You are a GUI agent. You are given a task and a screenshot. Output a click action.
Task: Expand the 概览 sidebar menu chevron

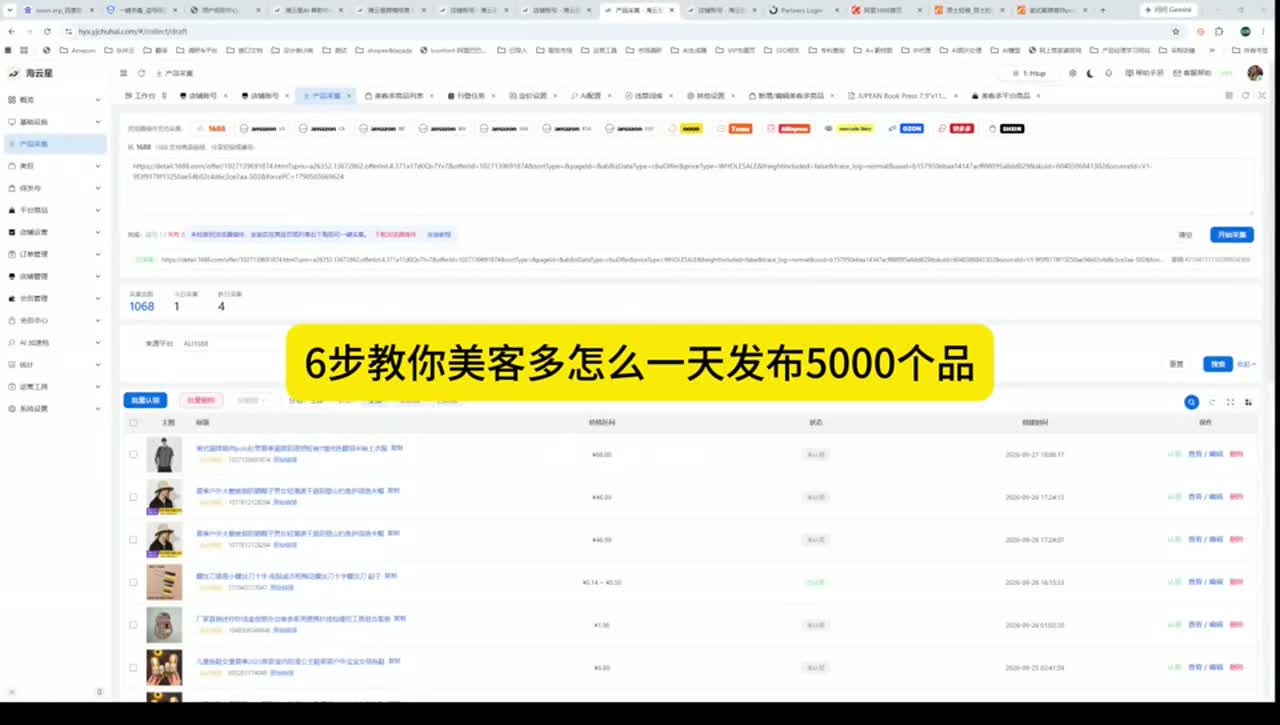pyautogui.click(x=98, y=100)
